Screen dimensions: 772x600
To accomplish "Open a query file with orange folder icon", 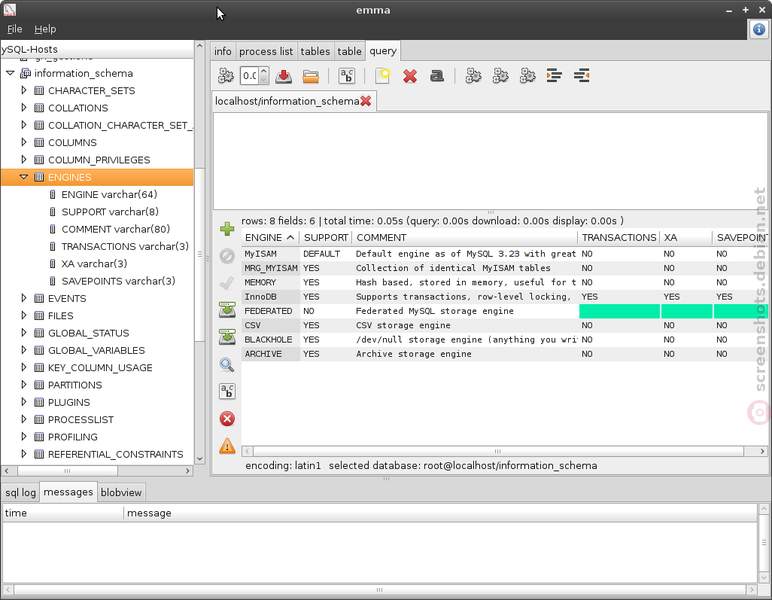I will pos(311,76).
